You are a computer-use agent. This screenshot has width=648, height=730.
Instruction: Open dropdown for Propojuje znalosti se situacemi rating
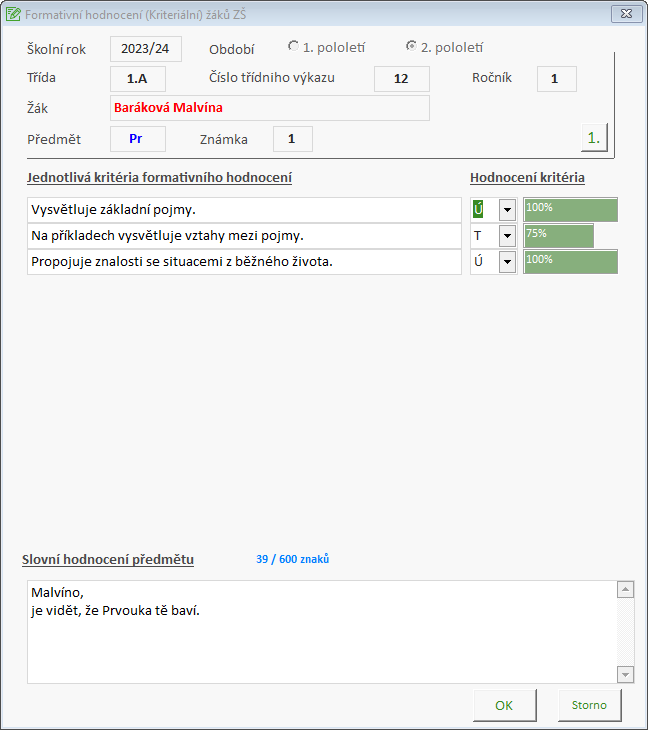(507, 262)
